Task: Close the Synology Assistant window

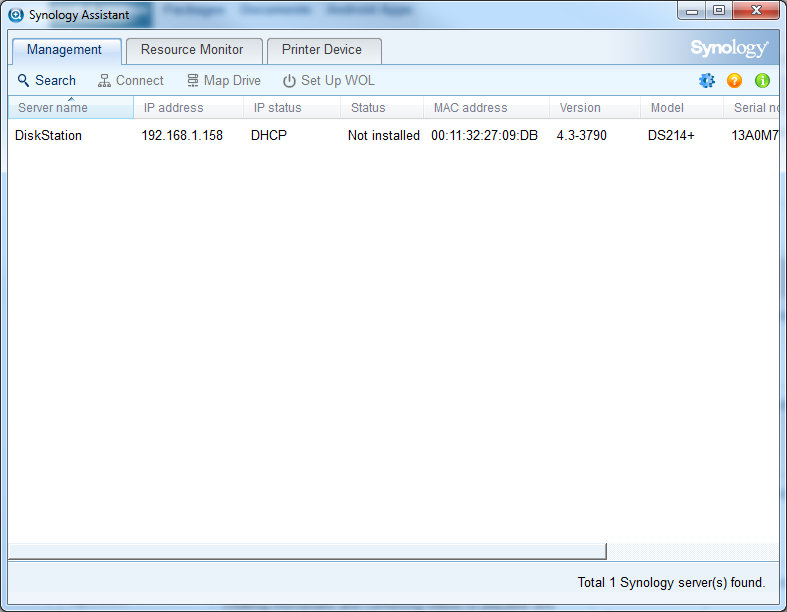Action: (x=756, y=11)
